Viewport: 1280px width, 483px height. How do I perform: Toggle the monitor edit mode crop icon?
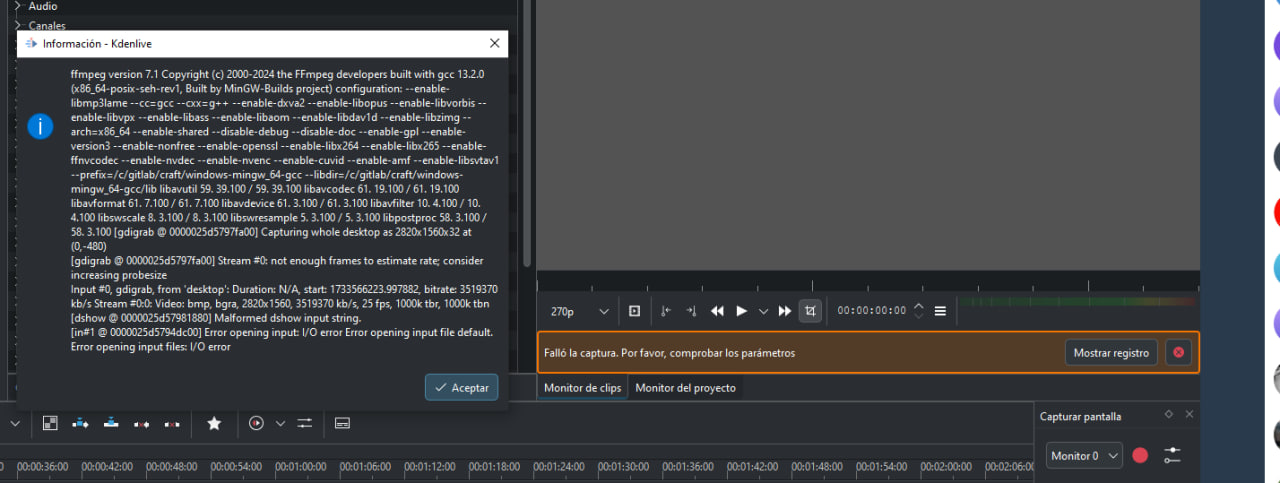click(x=811, y=311)
